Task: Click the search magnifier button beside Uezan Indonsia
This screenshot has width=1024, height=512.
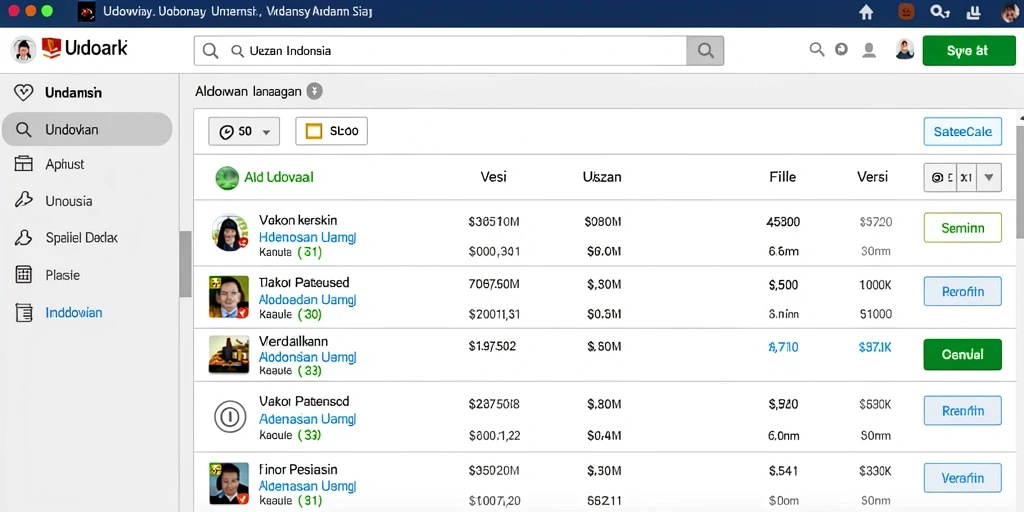Action: 705,50
